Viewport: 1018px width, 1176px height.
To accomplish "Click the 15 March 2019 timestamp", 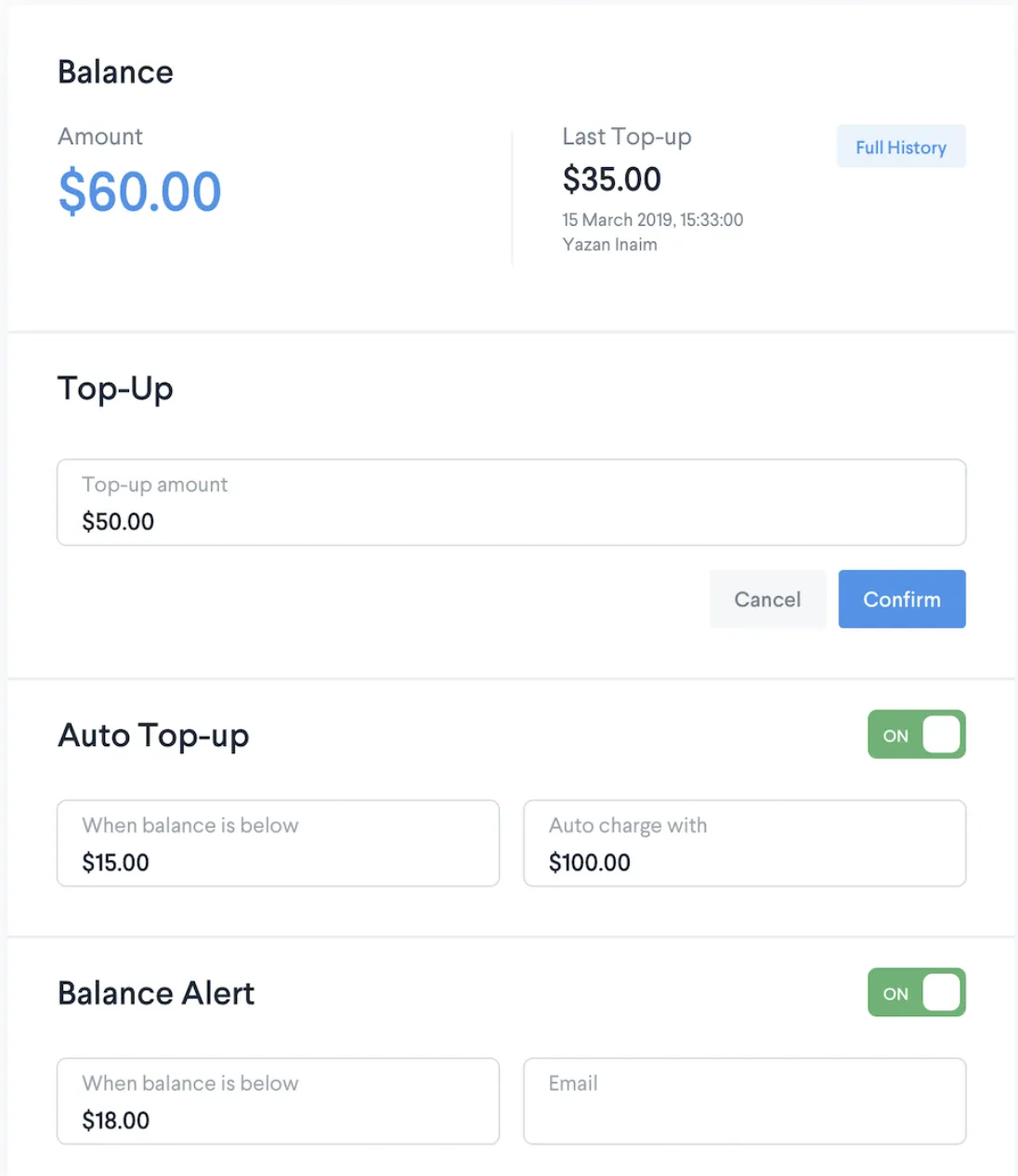I will tap(653, 220).
